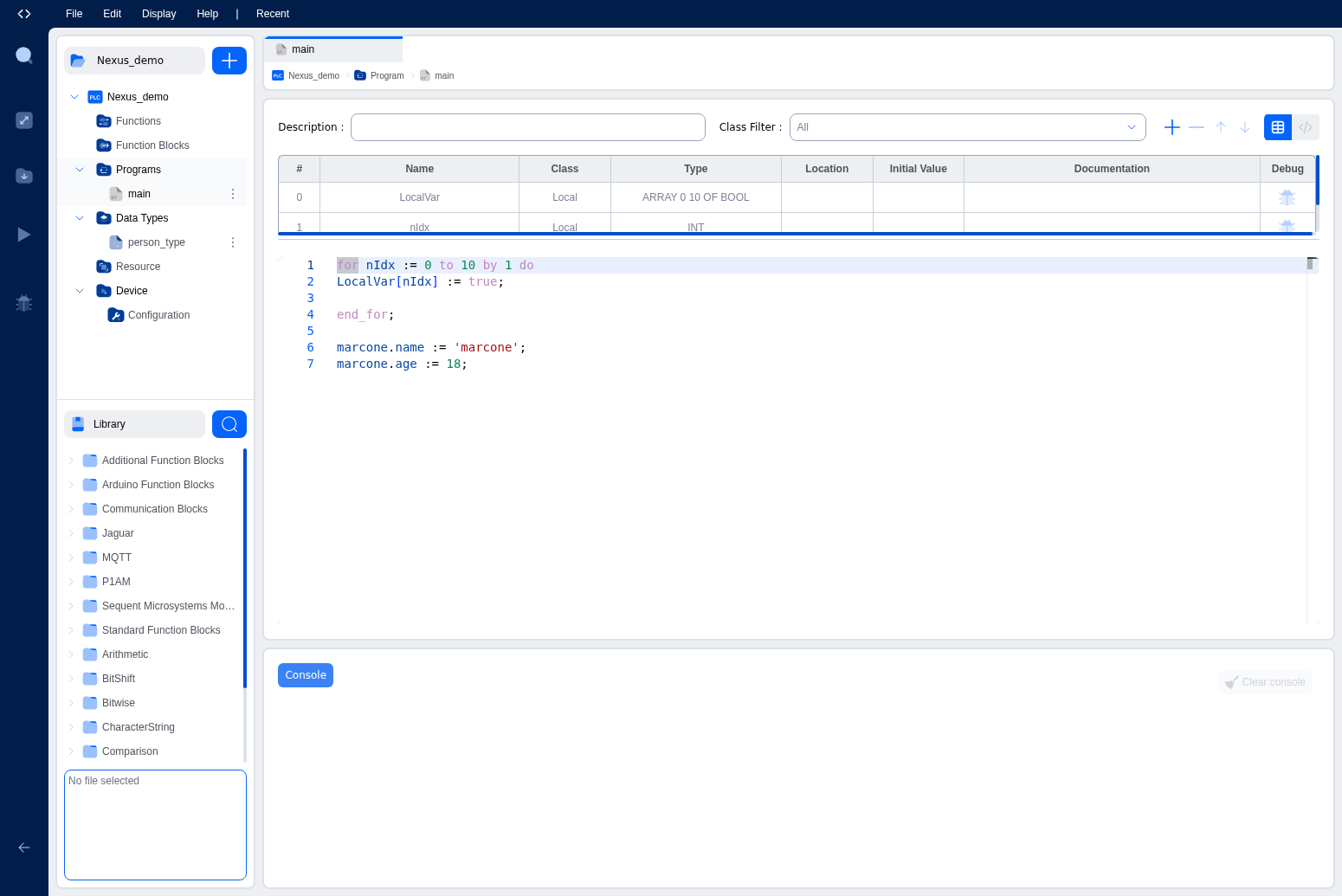Expand the P1AM library folder
The width and height of the screenshot is (1342, 896).
click(71, 582)
